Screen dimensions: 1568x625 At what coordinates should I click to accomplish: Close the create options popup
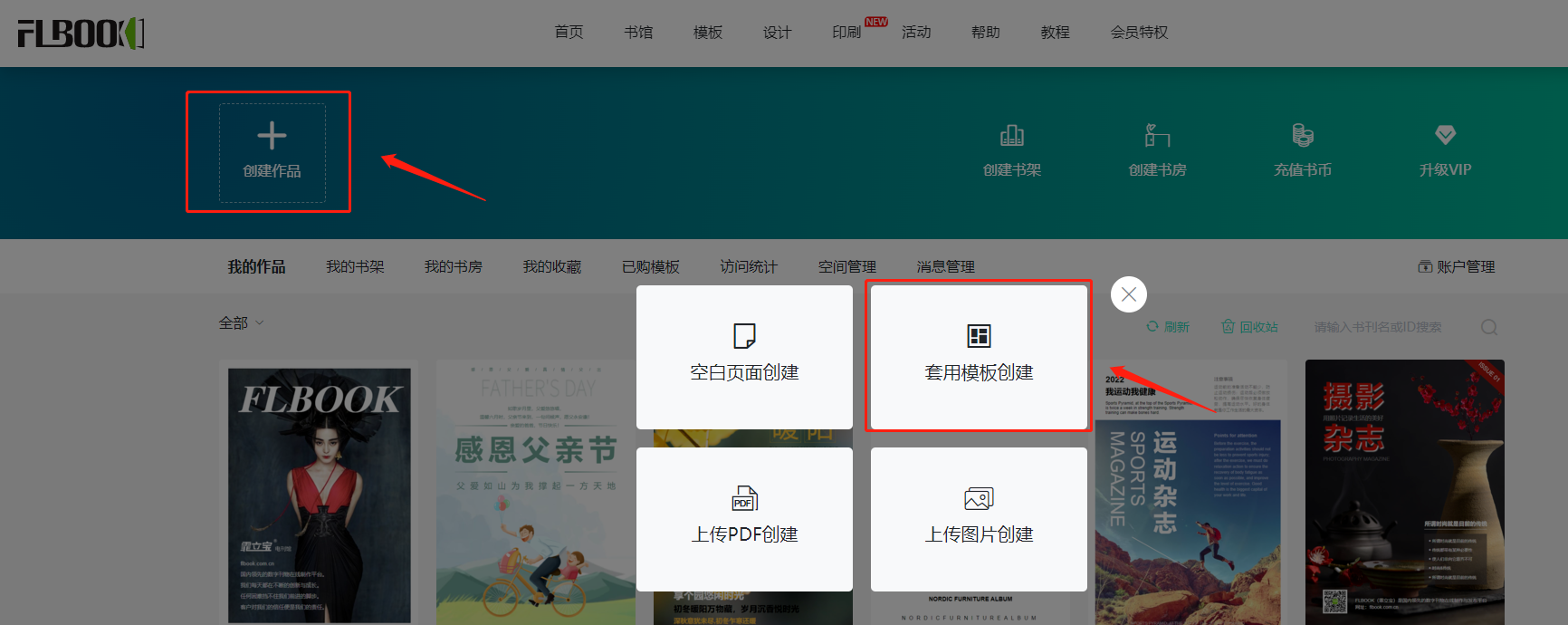(x=1129, y=294)
